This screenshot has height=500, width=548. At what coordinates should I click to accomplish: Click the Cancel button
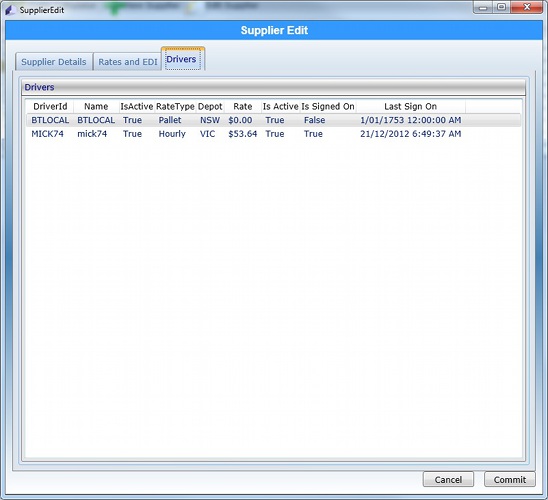(448, 479)
